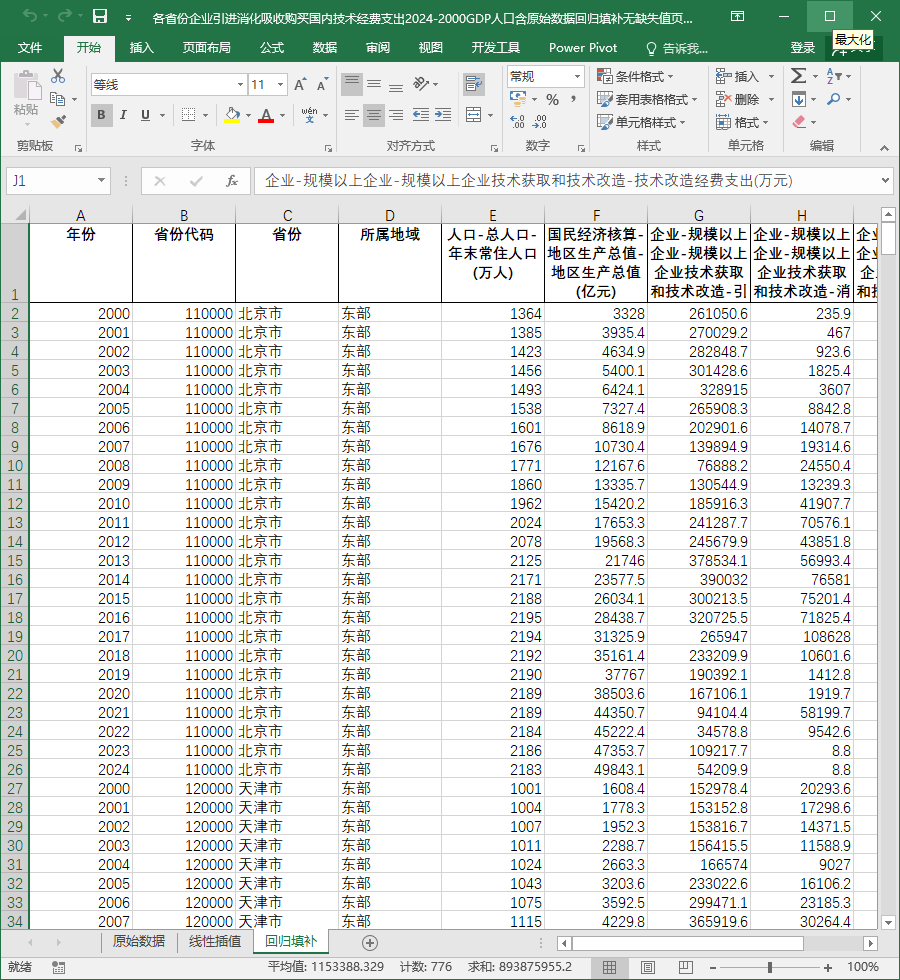
Task: Switch to the 线性插值 sheet tab
Action: click(x=215, y=941)
